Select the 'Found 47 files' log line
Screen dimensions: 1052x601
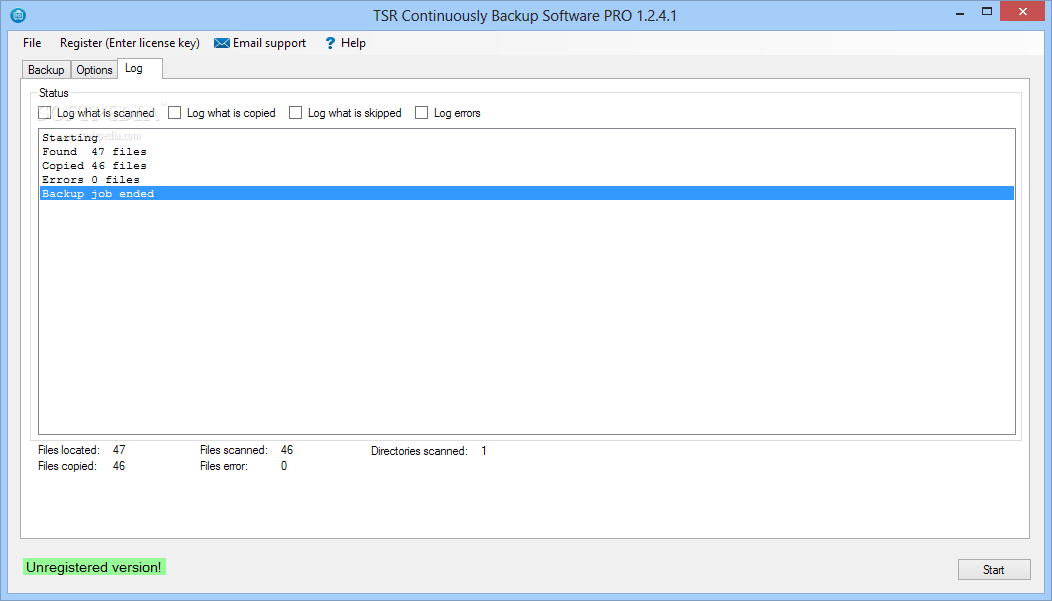(x=527, y=152)
